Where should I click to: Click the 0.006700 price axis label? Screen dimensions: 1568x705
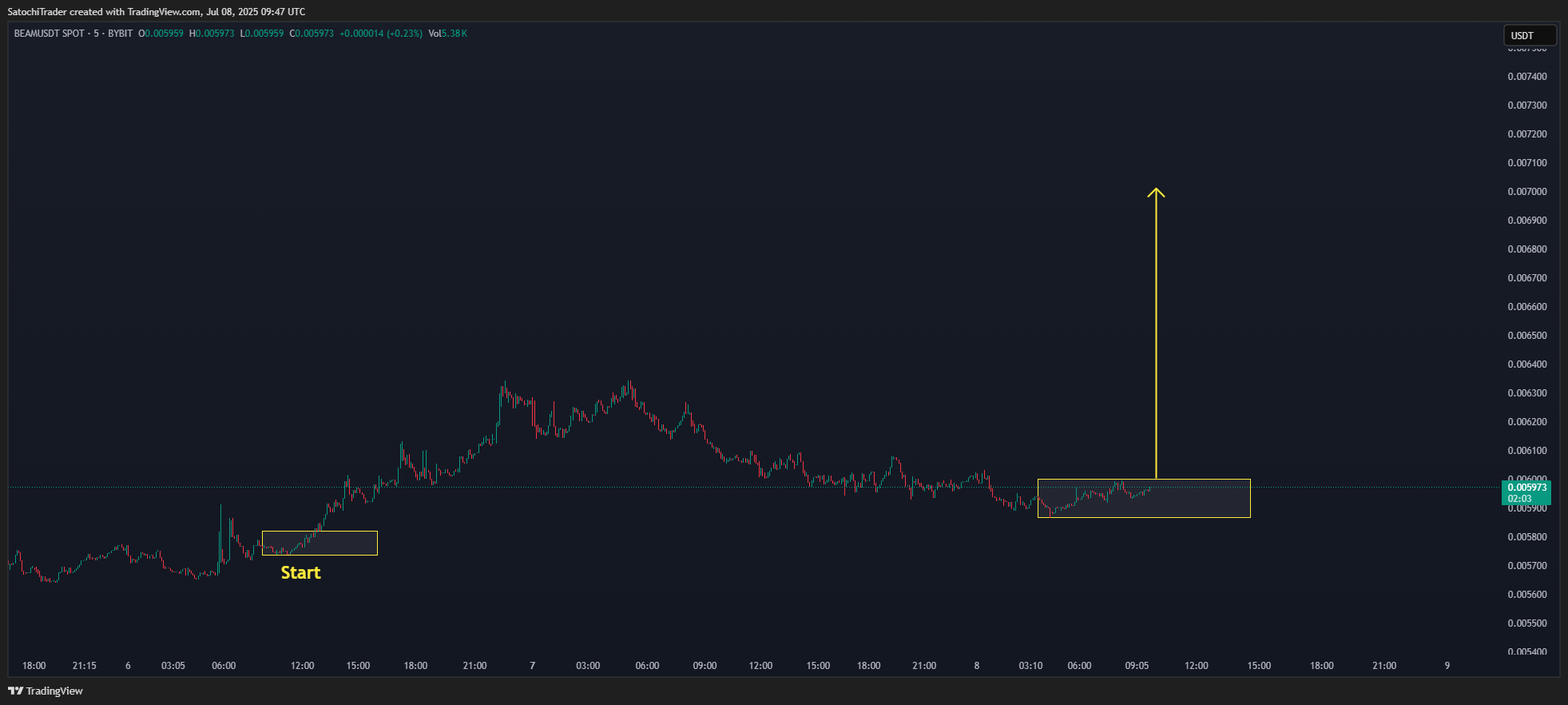click(1527, 278)
